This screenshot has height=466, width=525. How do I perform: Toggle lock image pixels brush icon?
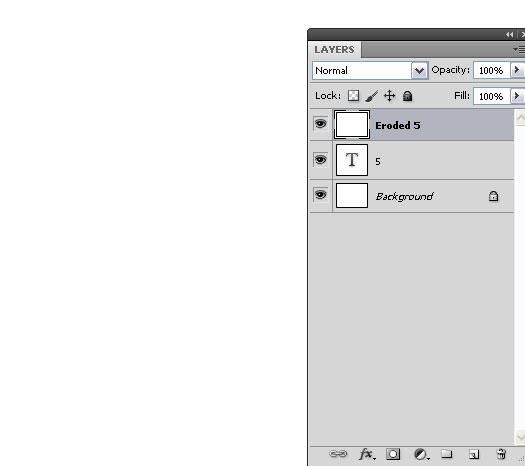tap(372, 96)
